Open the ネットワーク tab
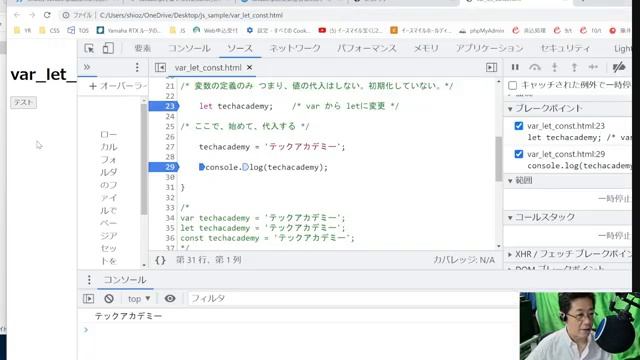This screenshot has height=360, width=640. tap(295, 49)
